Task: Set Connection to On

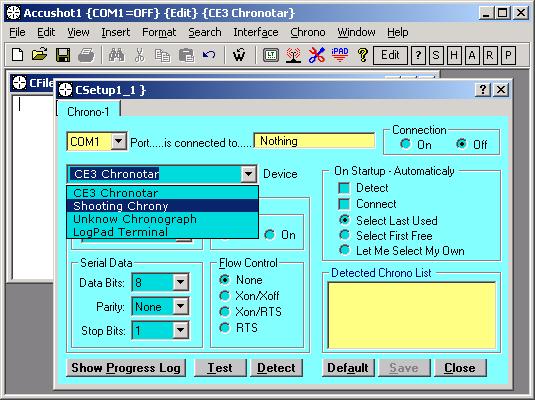Action: pyautogui.click(x=405, y=144)
